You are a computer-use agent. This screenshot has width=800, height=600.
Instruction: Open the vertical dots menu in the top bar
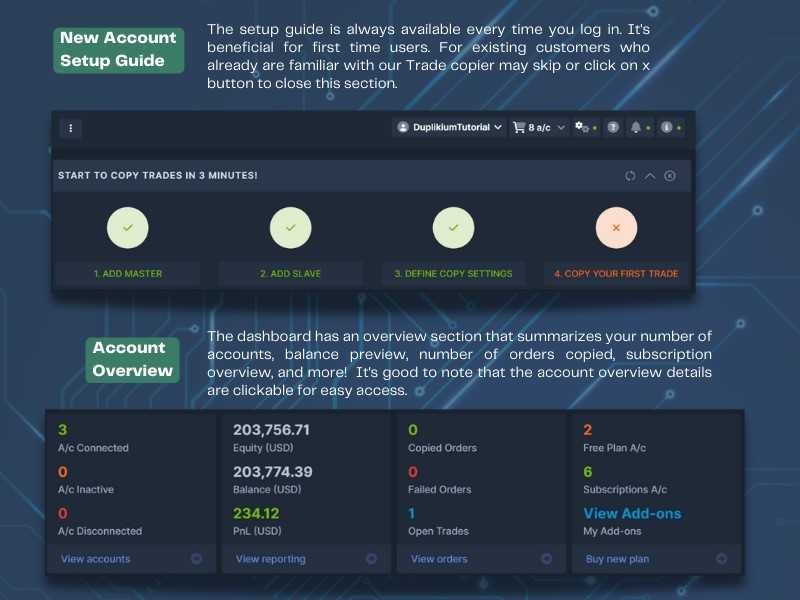(x=71, y=128)
